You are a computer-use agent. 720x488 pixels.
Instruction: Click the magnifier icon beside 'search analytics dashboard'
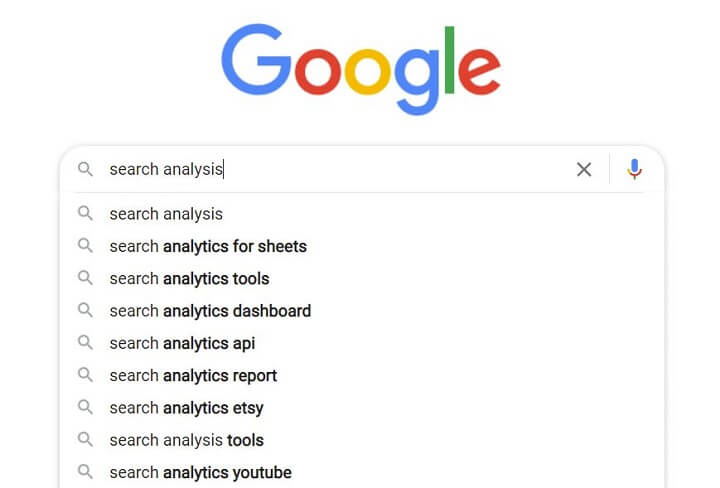[85, 310]
